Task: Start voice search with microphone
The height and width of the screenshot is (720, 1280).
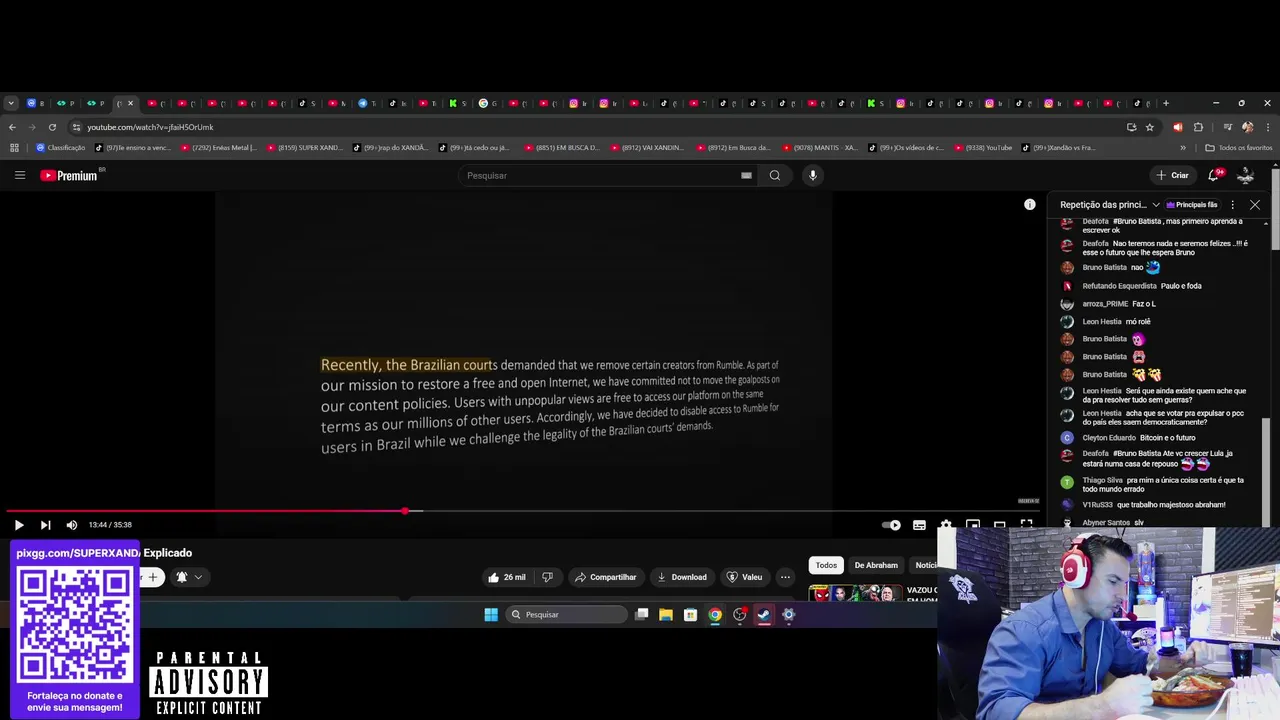Action: click(x=813, y=175)
